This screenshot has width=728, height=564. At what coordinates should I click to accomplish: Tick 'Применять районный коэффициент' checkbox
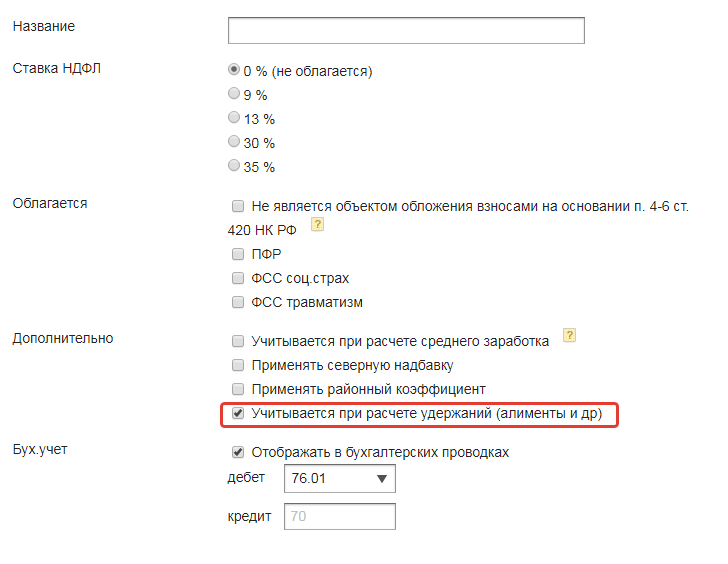click(238, 389)
